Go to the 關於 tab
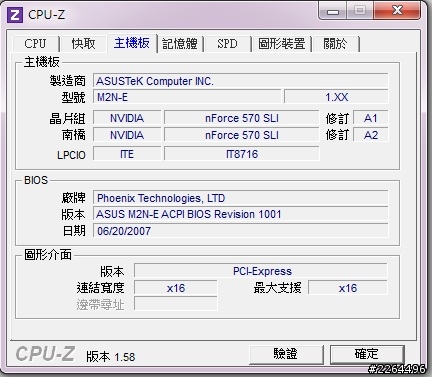This screenshot has width=432, height=377. (336, 44)
